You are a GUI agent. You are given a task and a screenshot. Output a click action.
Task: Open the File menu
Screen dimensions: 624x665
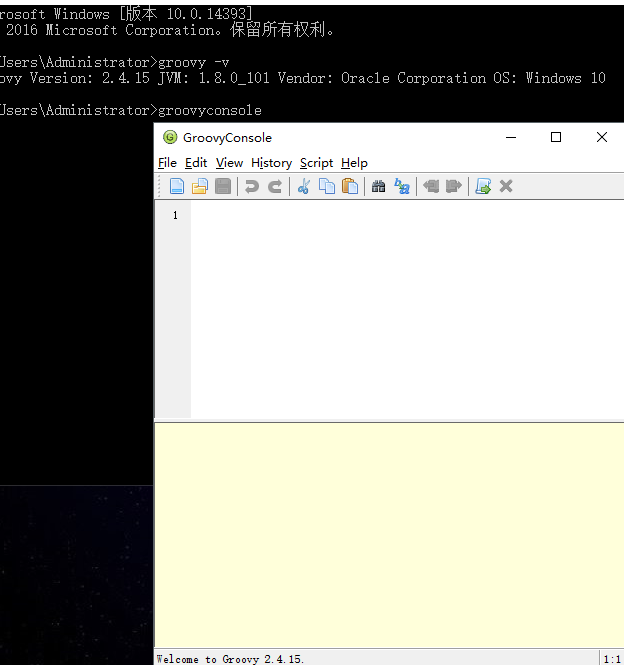[x=167, y=163]
